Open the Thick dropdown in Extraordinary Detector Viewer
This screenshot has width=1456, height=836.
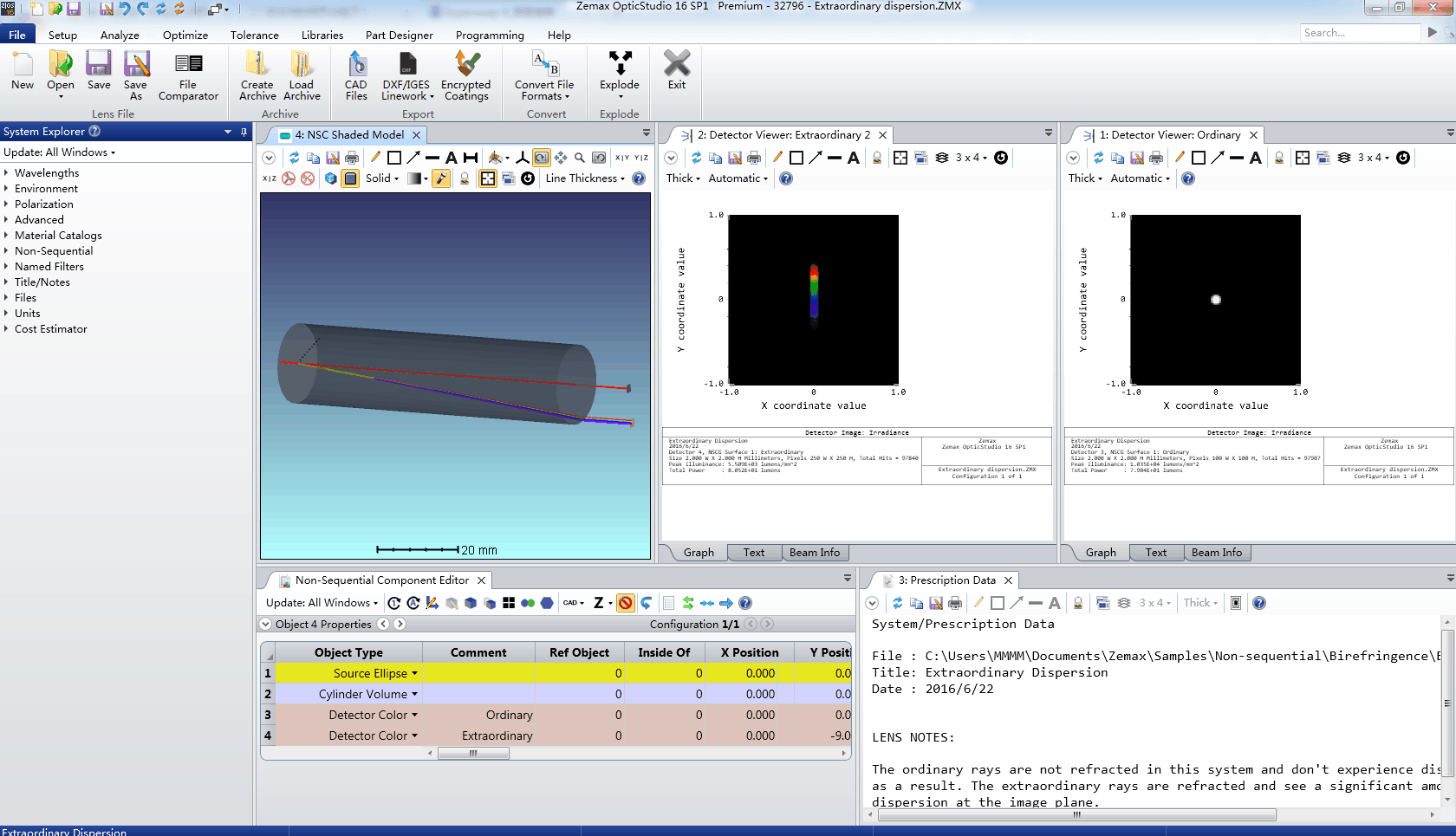coord(683,178)
